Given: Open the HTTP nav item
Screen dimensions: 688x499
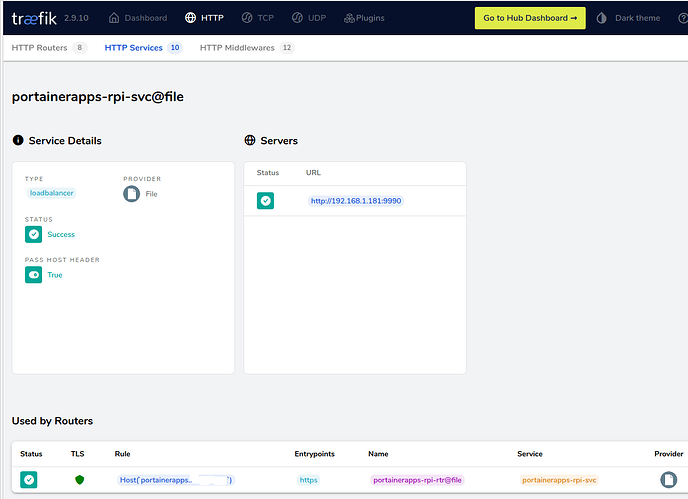Looking at the screenshot, I should (204, 18).
